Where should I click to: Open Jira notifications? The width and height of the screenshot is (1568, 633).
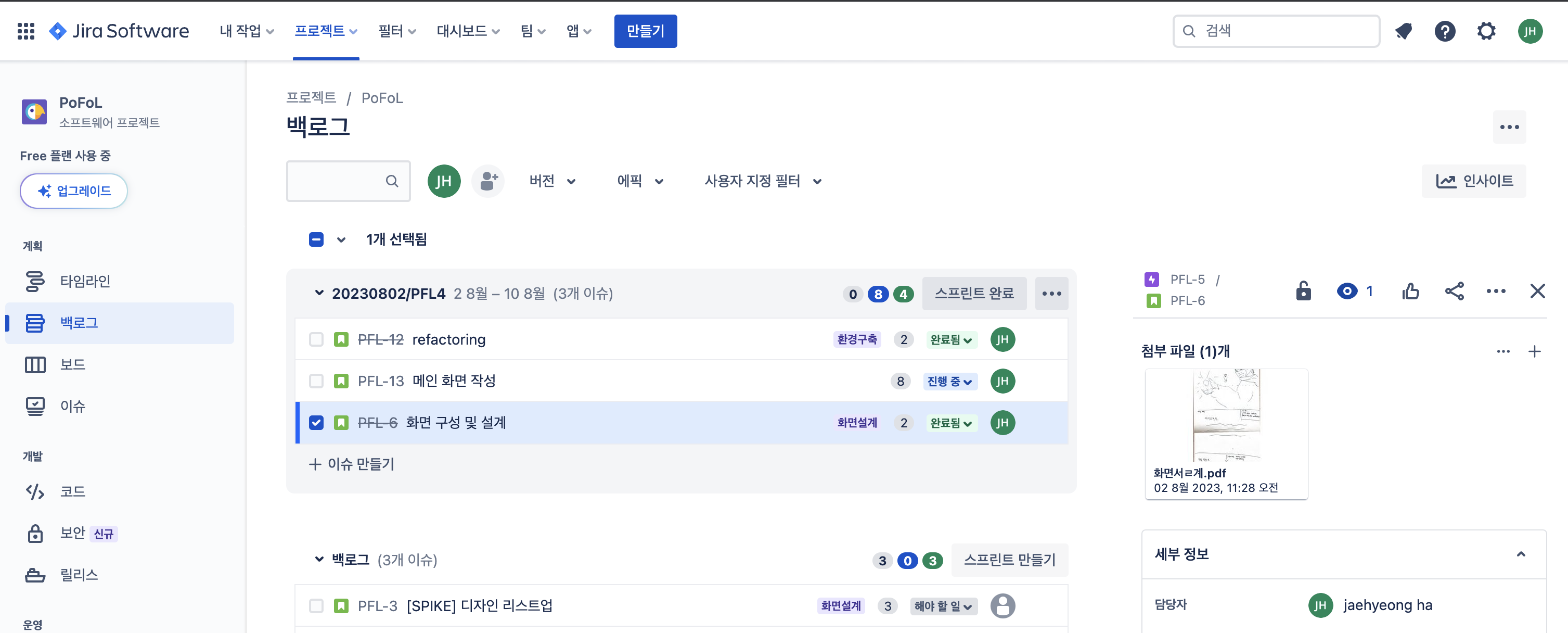[x=1403, y=31]
